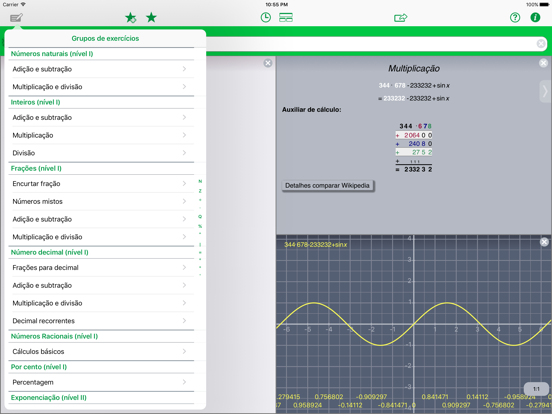
Task: Jump to N in the section index
Action: 200,182
